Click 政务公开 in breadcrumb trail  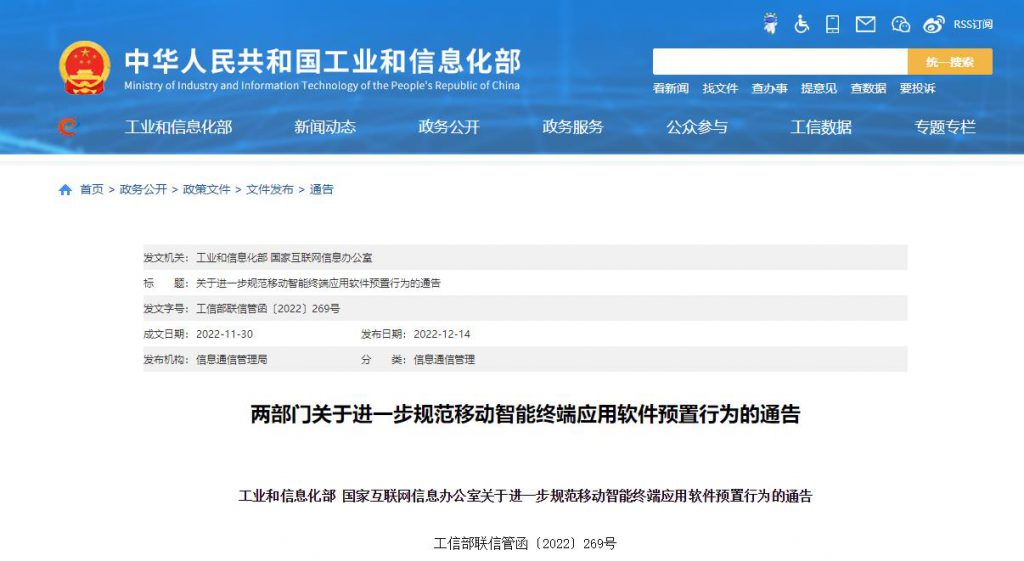point(143,189)
